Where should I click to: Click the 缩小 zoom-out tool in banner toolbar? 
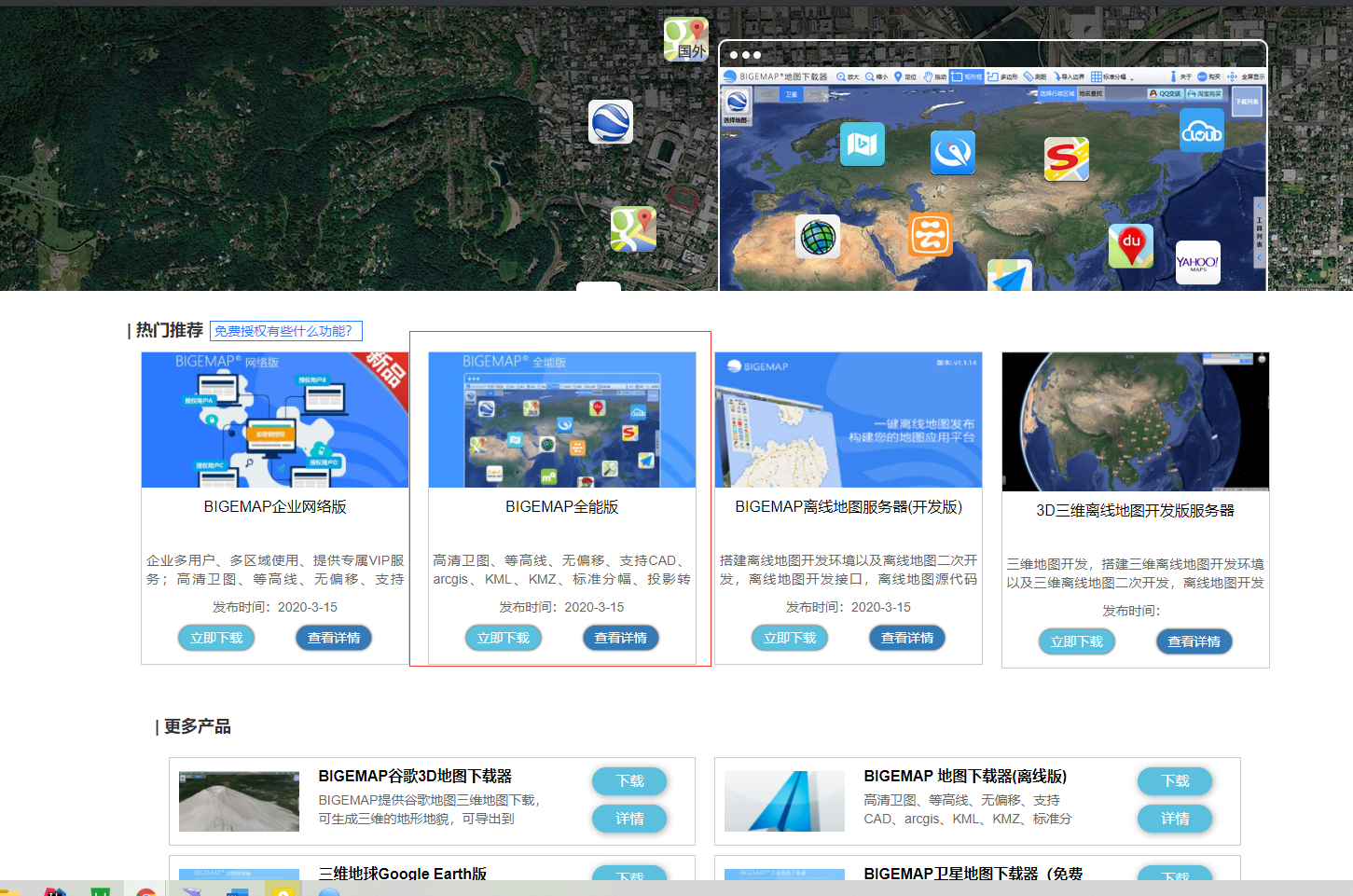(x=877, y=76)
